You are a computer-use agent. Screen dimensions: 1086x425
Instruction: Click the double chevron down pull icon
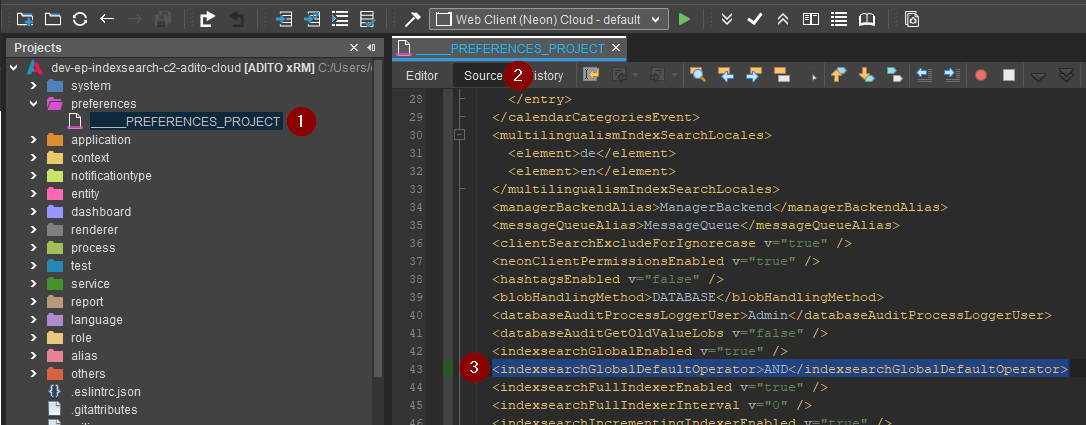(x=727, y=19)
